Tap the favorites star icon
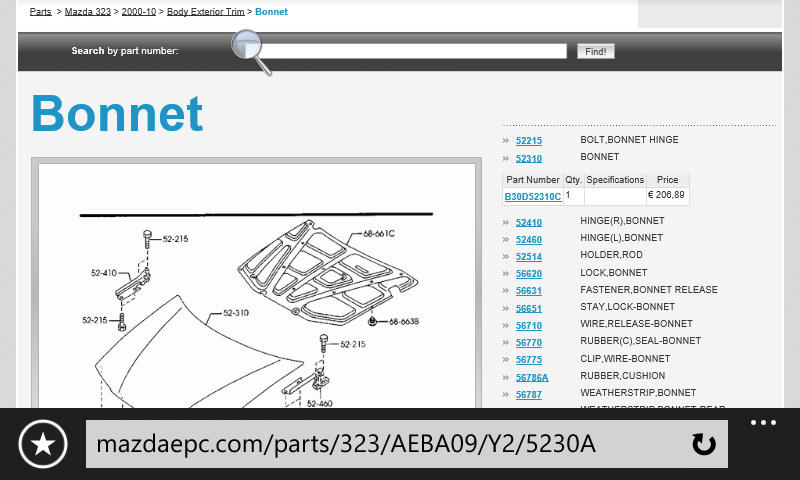Viewport: 800px width, 480px height. pyautogui.click(x=42, y=445)
